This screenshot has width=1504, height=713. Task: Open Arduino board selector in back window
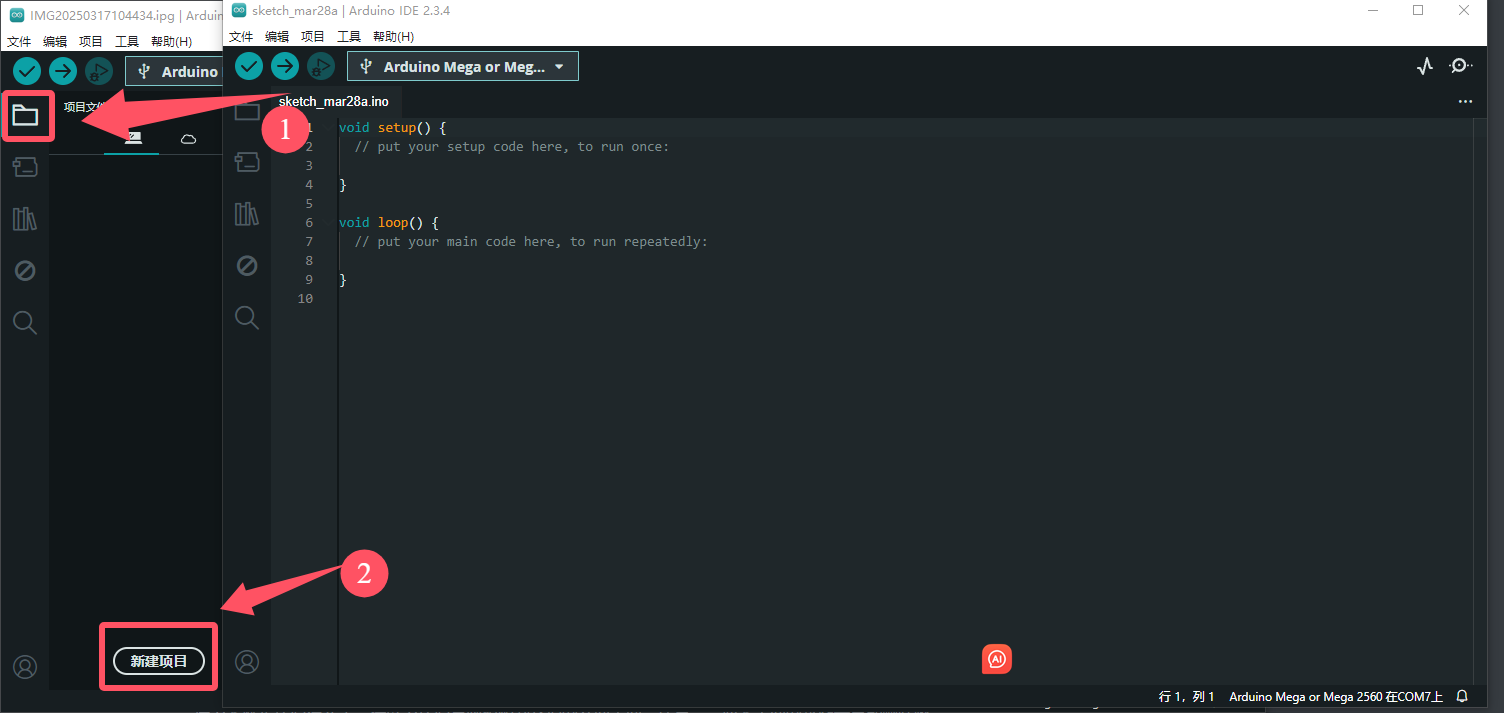coord(174,71)
